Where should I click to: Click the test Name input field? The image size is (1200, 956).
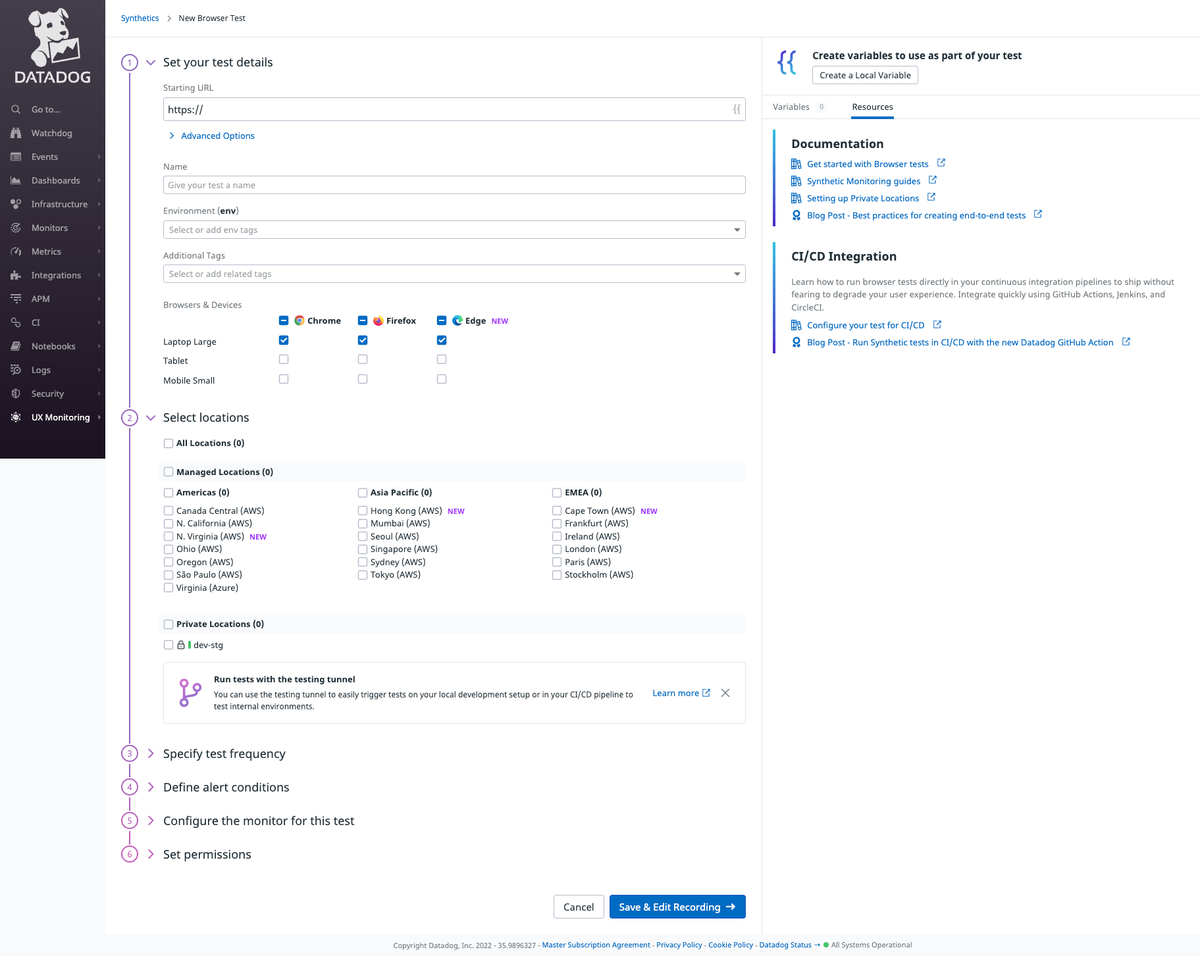pos(454,185)
